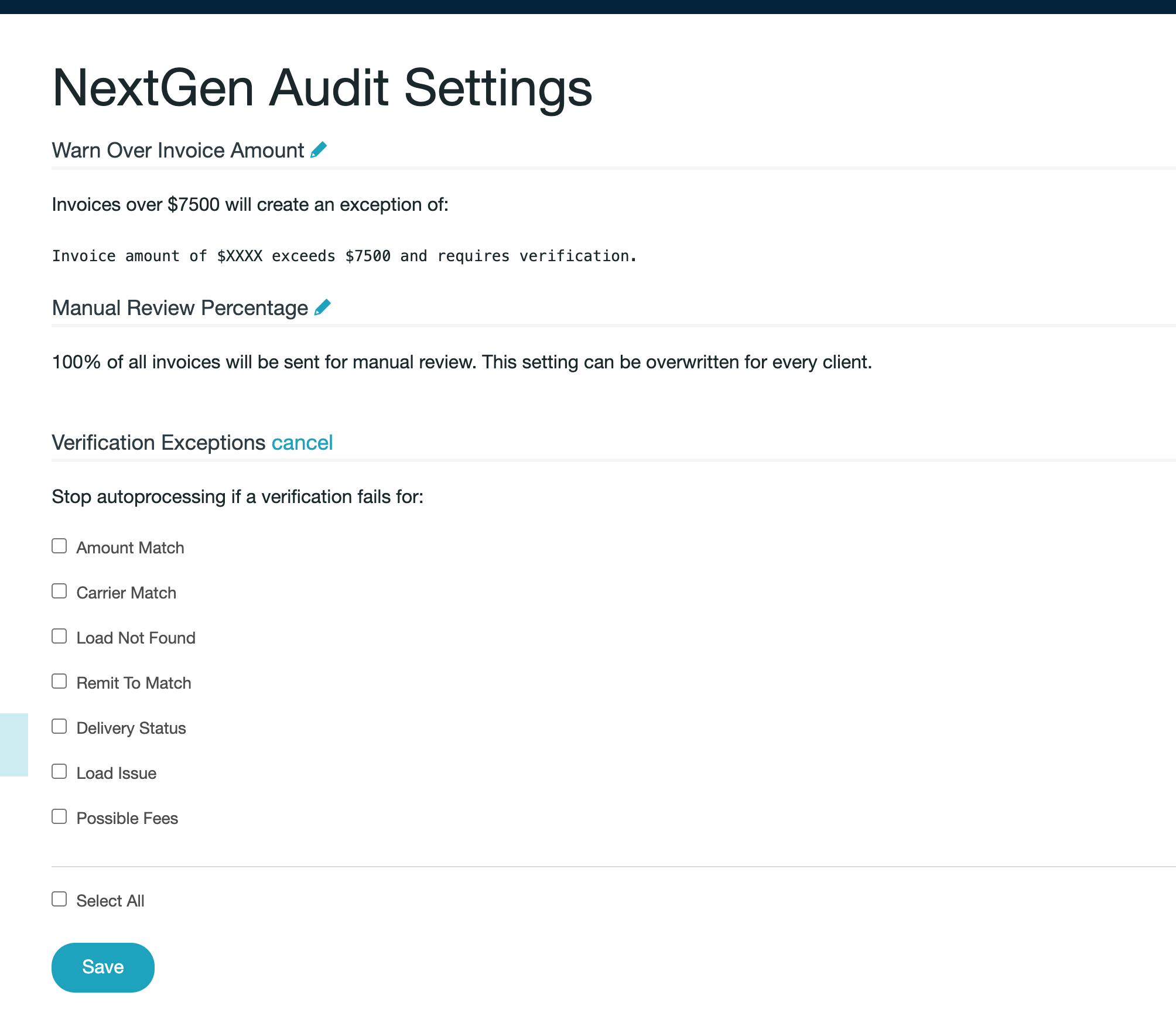Toggle the Remit To Match checkbox

[x=59, y=681]
